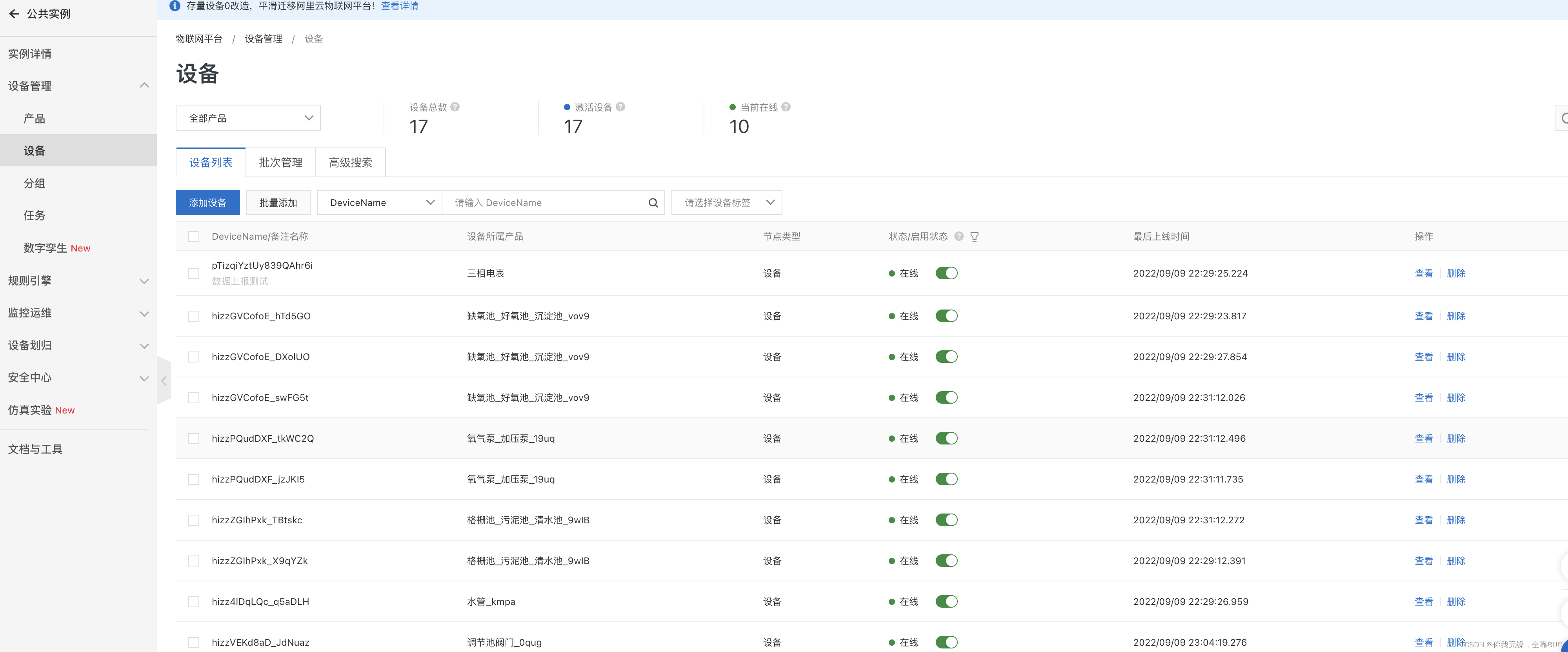Click 删除 for device hizzGVCofoE_hTd5GO
The height and width of the screenshot is (652, 1568).
[1456, 316]
